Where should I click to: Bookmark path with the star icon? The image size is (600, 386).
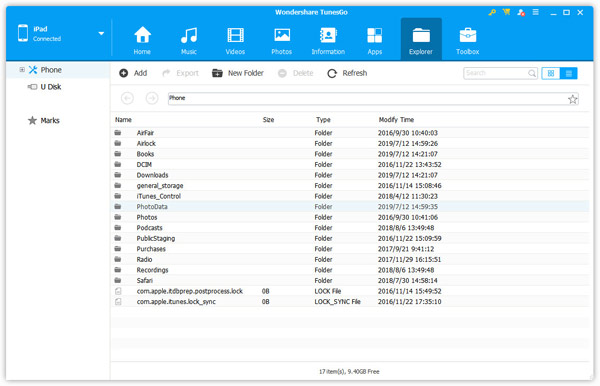point(572,99)
